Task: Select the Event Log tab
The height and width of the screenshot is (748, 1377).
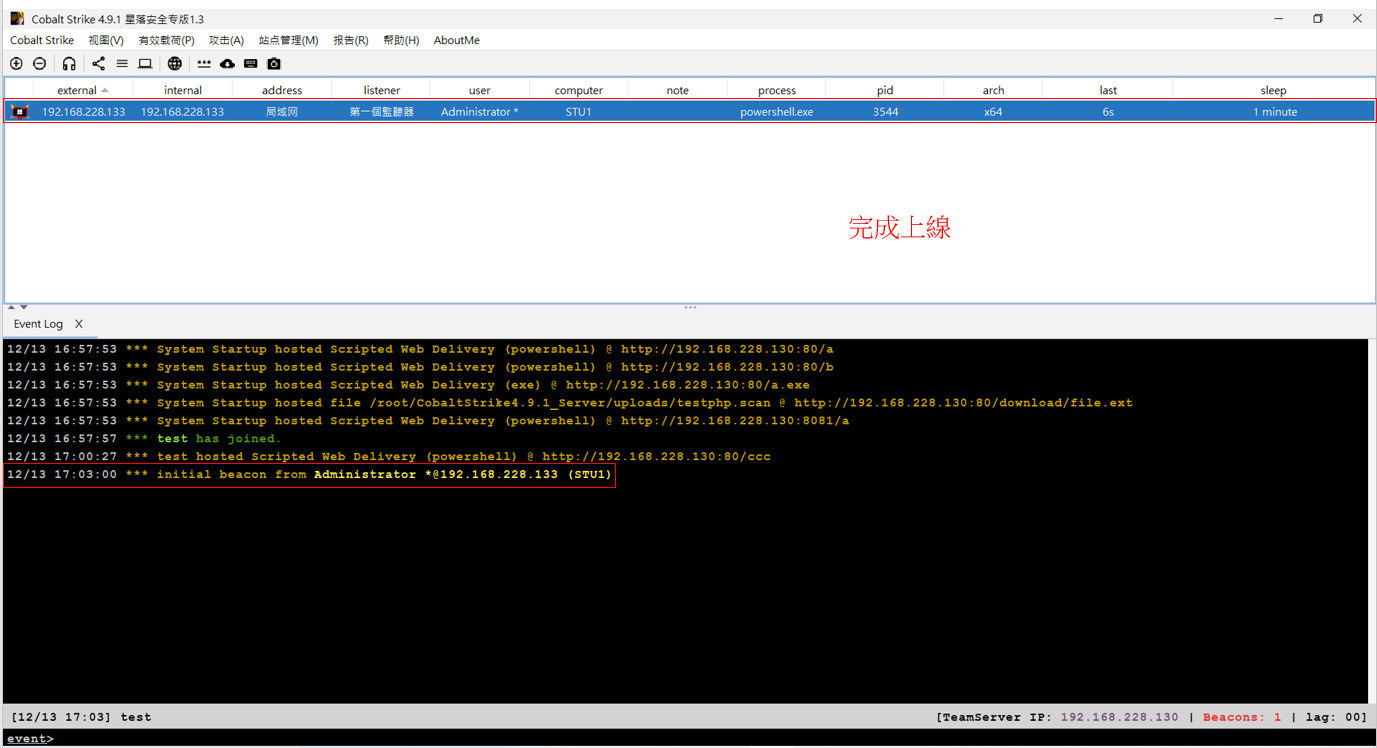Action: 38,324
